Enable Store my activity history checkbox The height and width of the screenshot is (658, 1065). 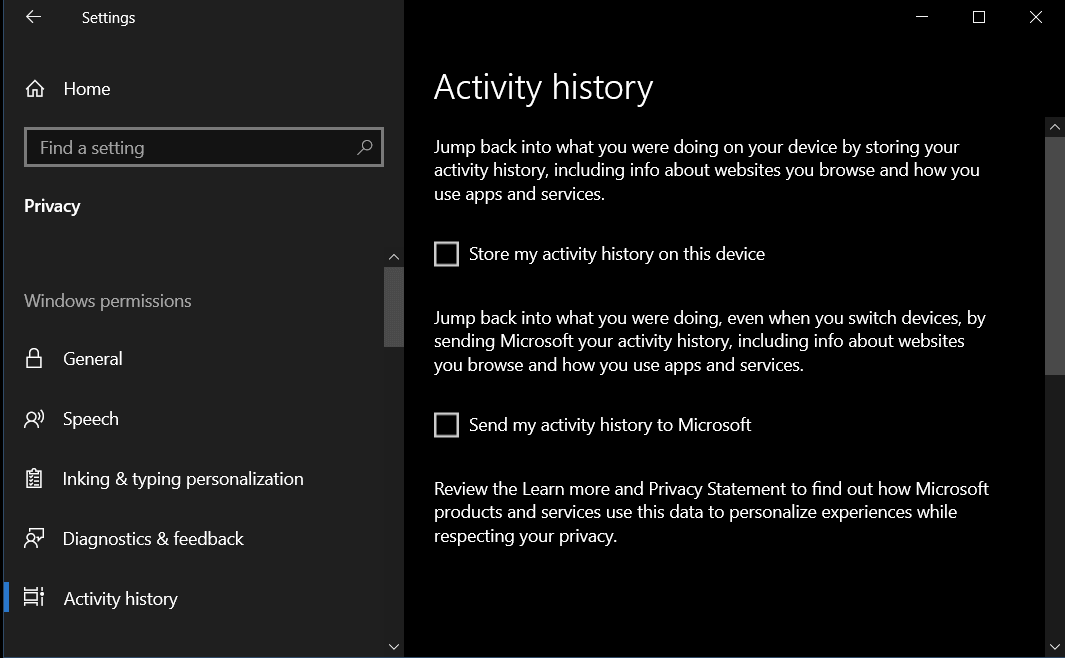click(446, 254)
